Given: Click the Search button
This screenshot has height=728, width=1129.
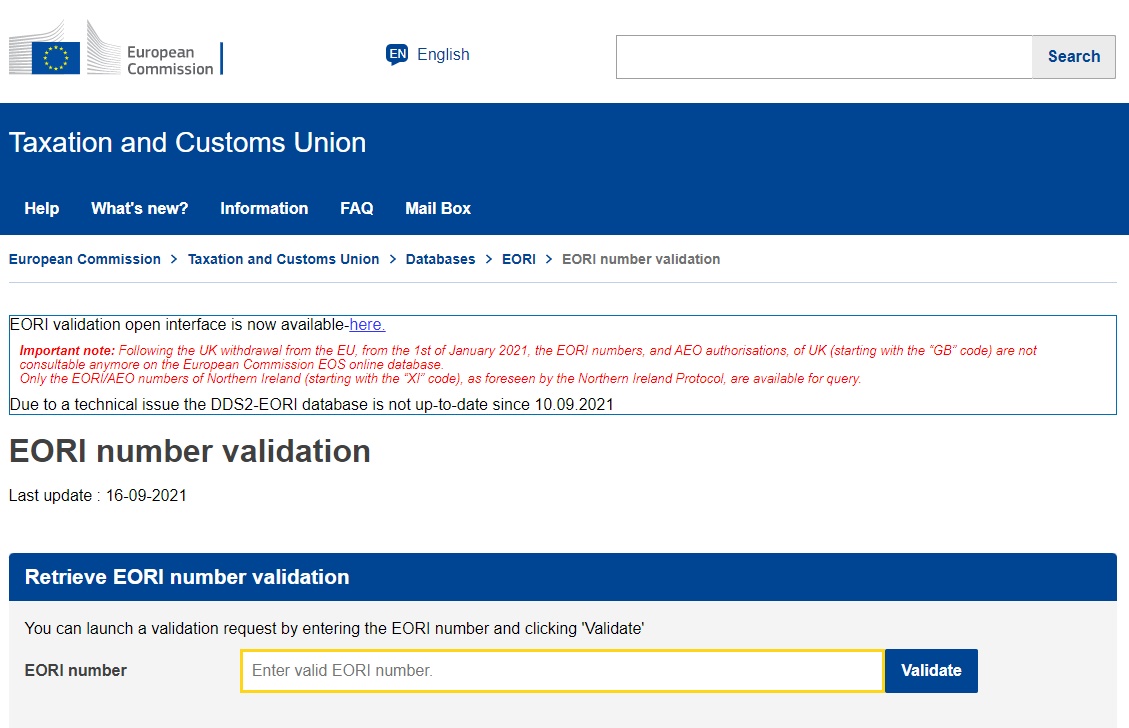Looking at the screenshot, I should point(1074,57).
